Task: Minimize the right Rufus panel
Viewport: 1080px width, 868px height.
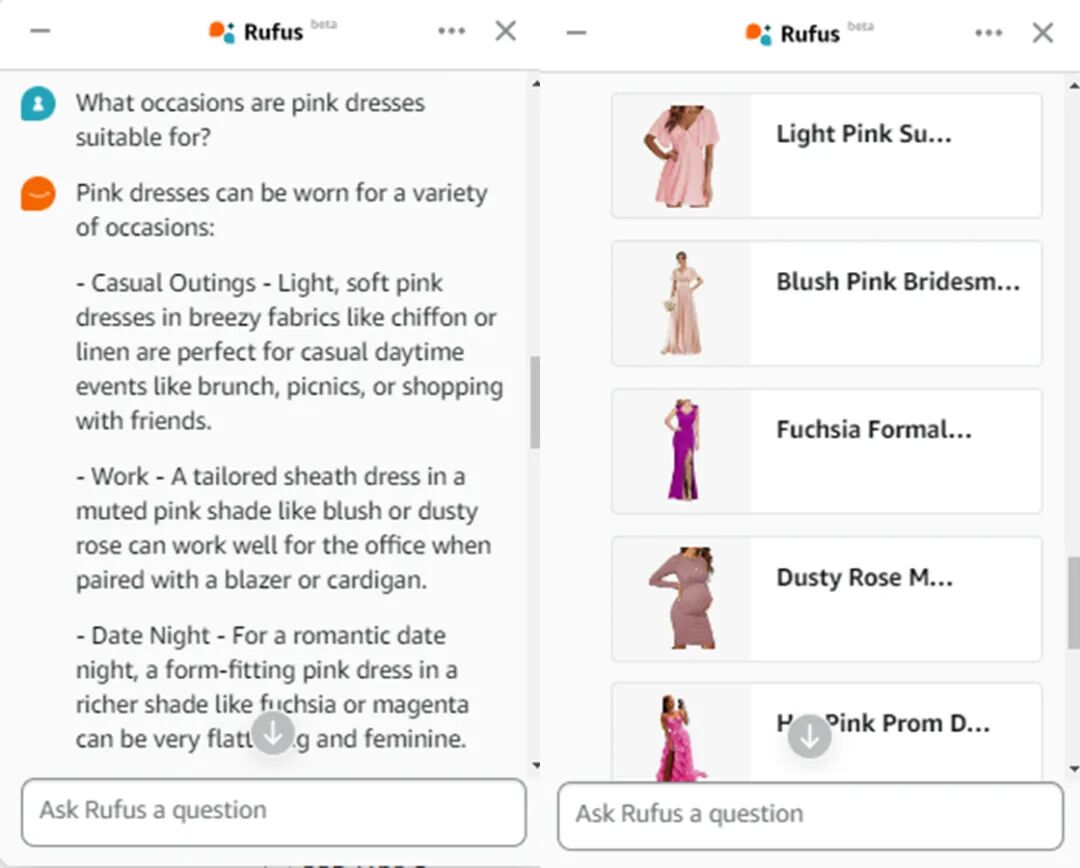Action: tap(576, 32)
